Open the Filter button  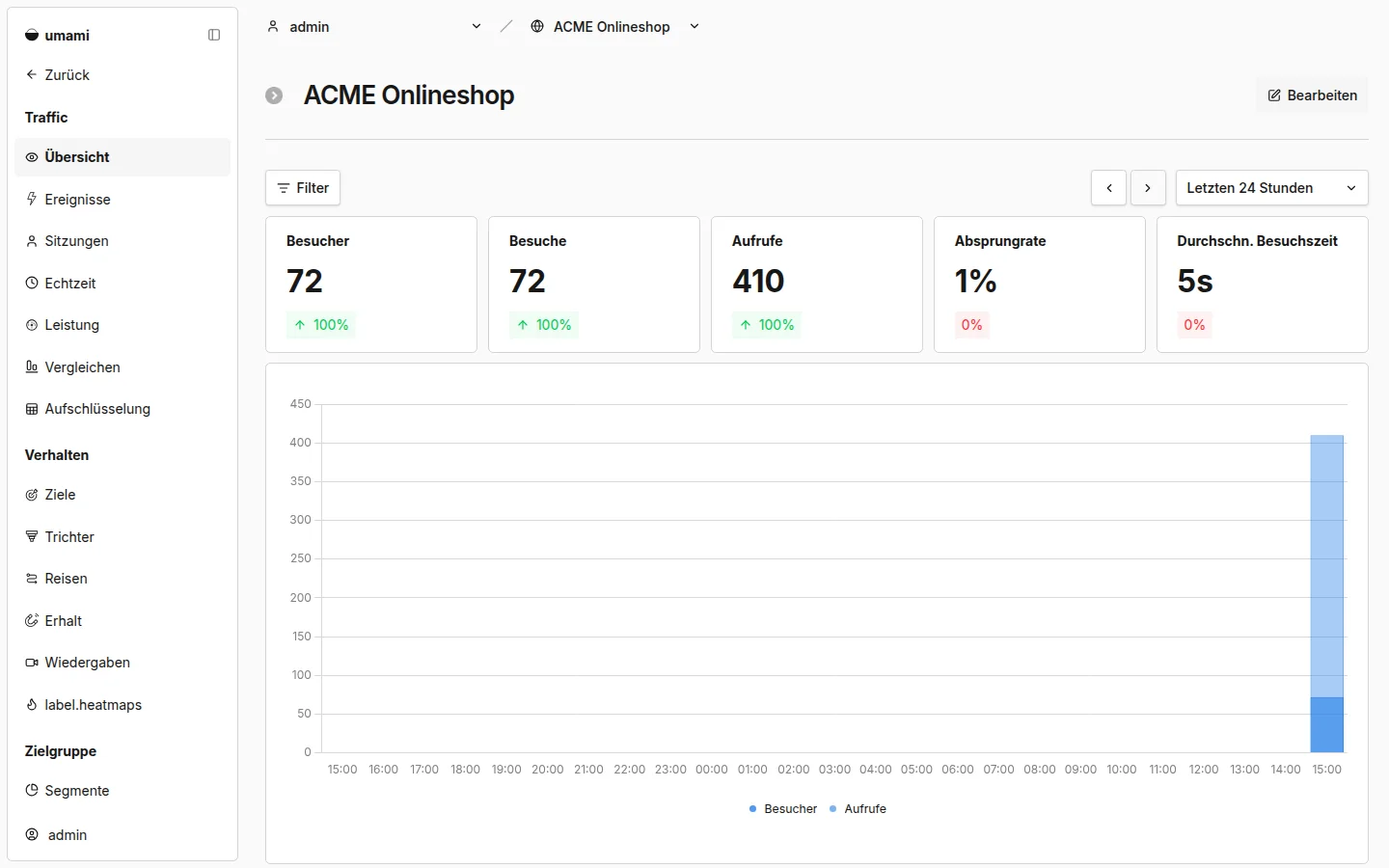pyautogui.click(x=303, y=188)
